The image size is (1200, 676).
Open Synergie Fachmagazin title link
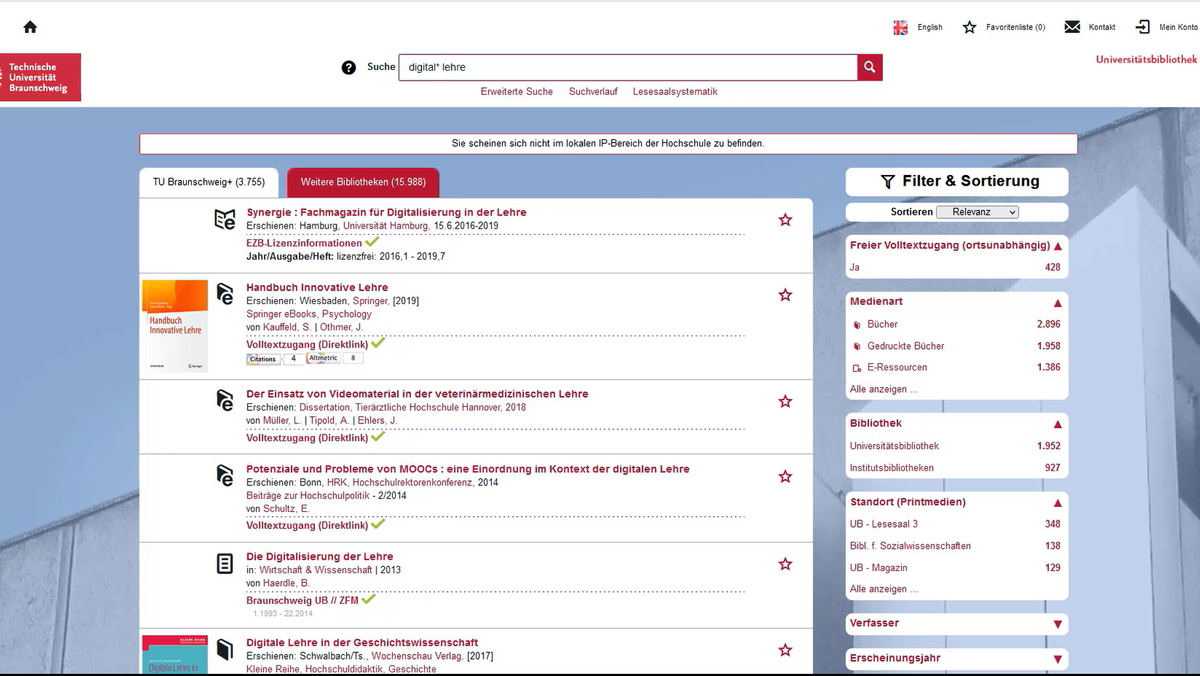[386, 212]
